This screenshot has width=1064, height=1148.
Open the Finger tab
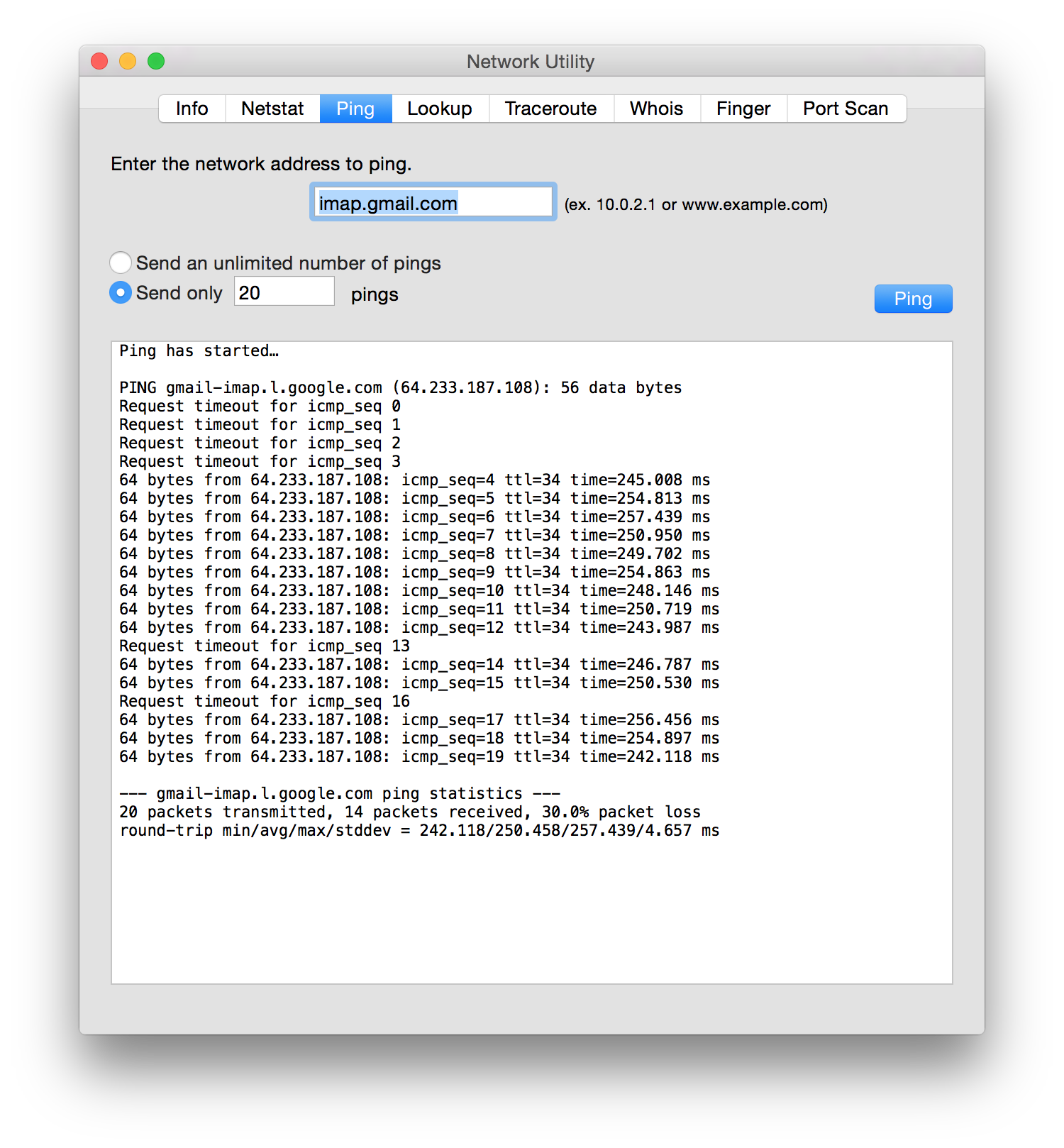click(x=743, y=109)
